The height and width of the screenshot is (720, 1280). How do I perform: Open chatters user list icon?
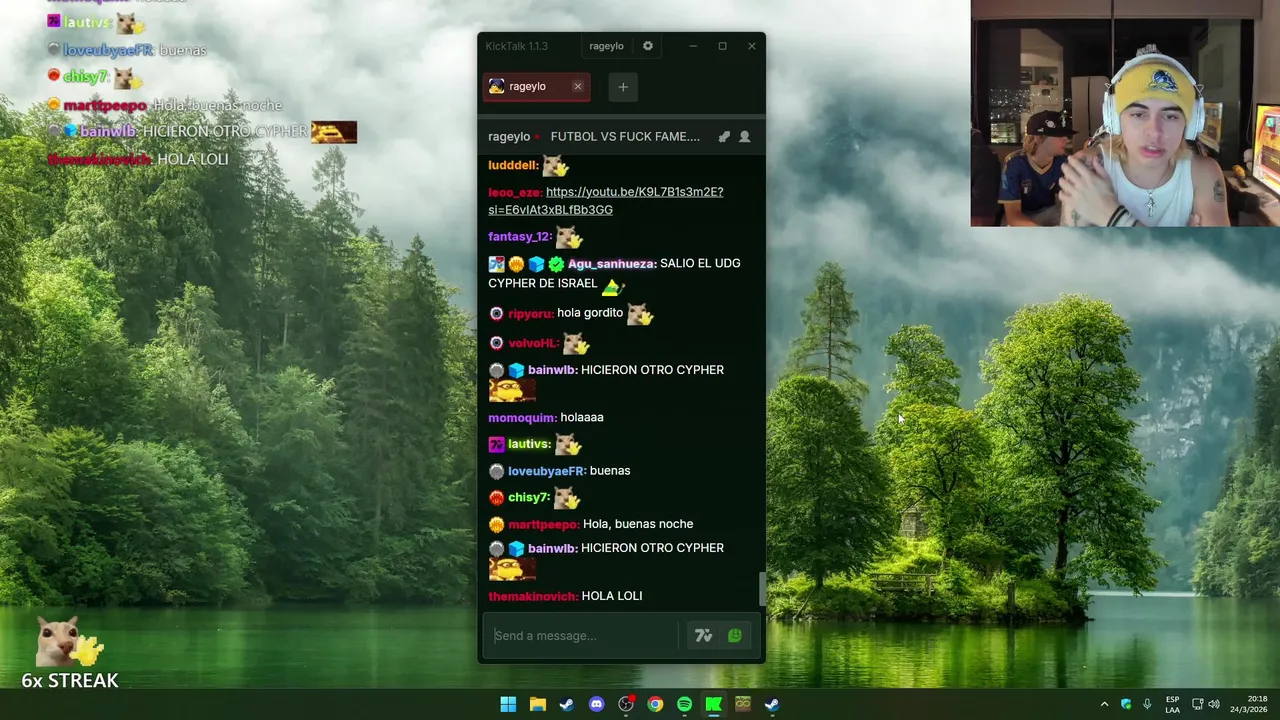(744, 137)
